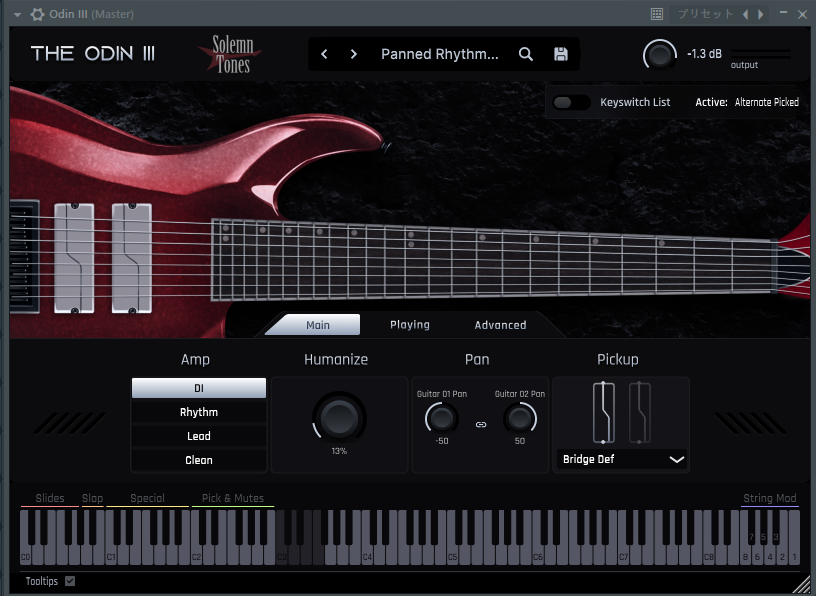Click the String Mod label

(x=770, y=498)
